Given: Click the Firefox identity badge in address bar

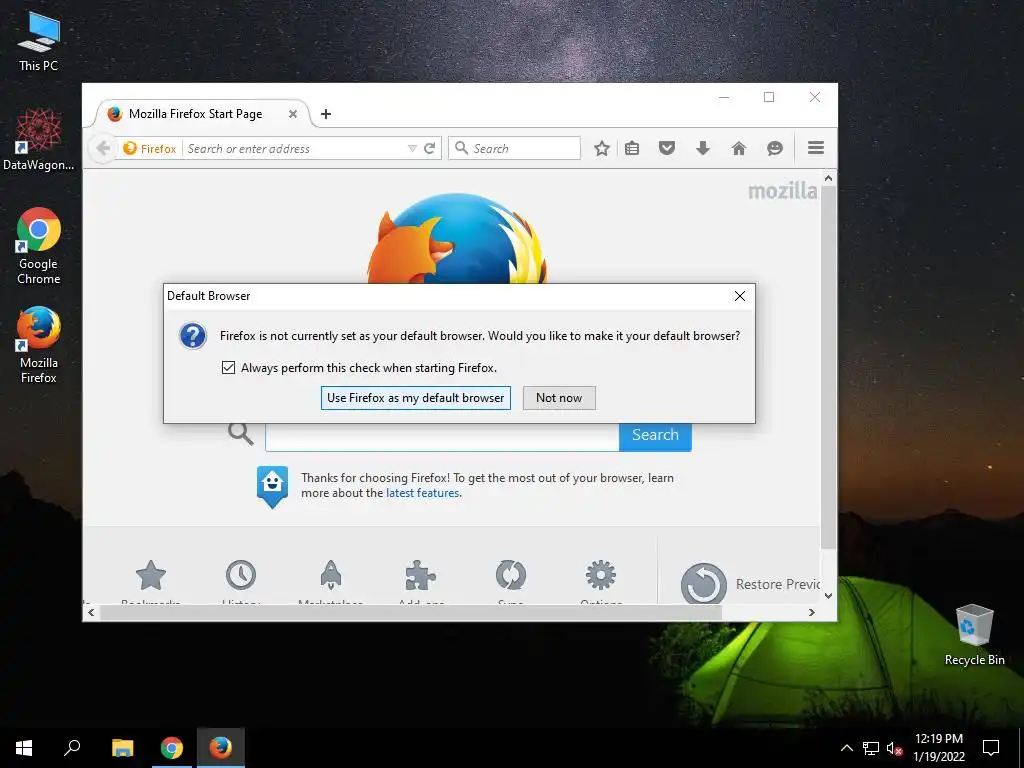Looking at the screenshot, I should point(150,148).
